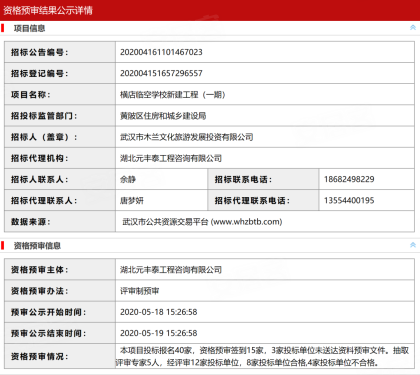
Task: Click the 资格预审情况 description paragraph
Action: (x=262, y=356)
